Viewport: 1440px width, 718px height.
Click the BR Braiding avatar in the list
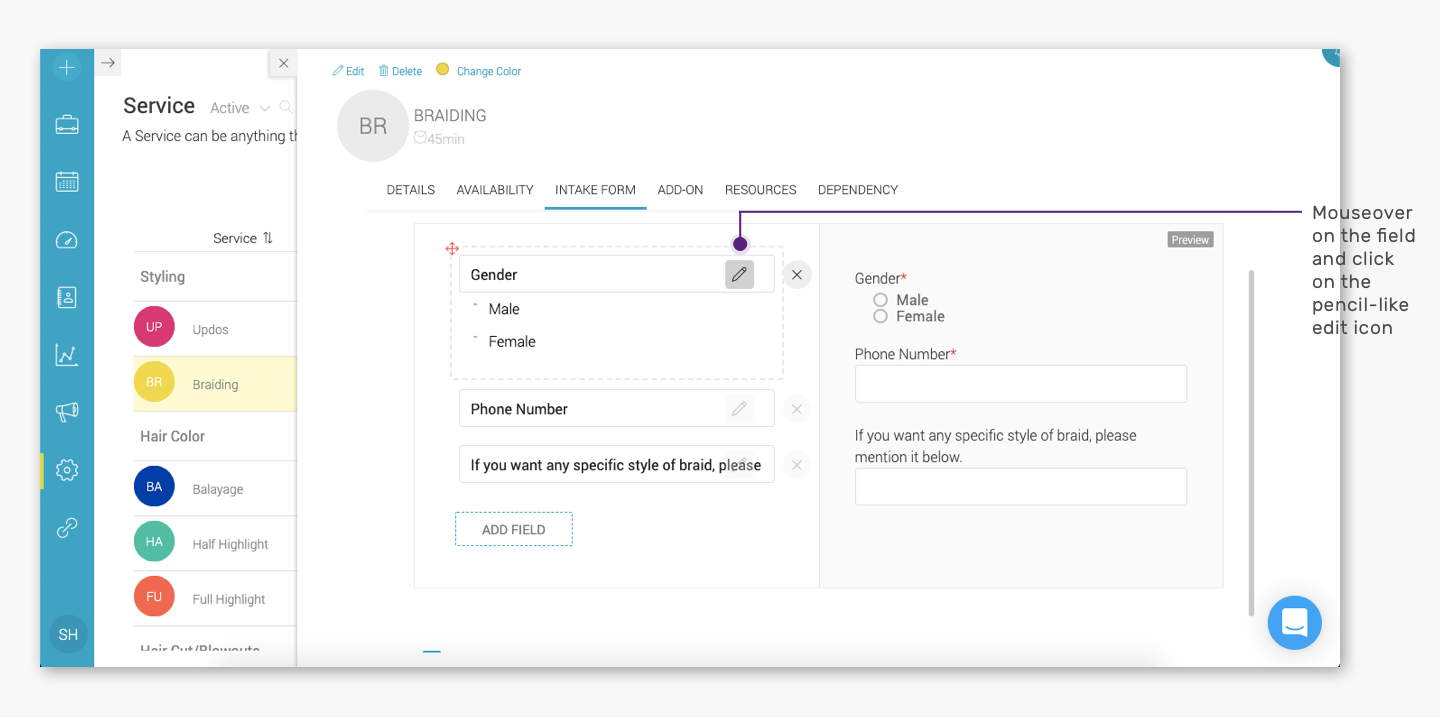(x=154, y=382)
